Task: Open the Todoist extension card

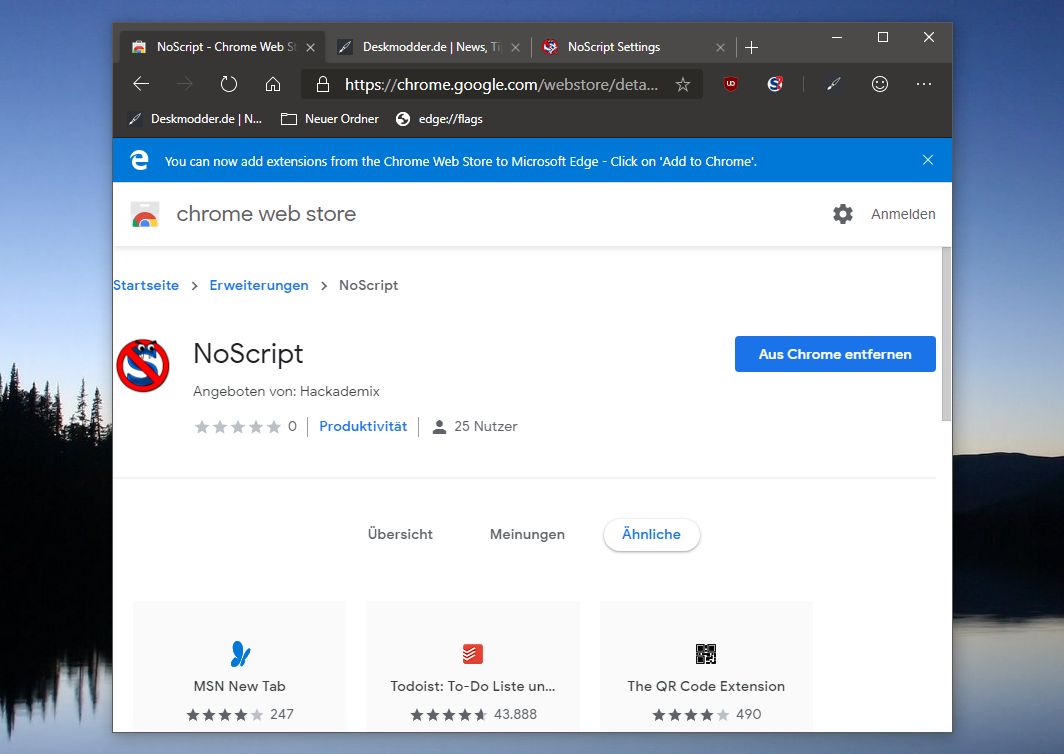Action: pos(473,666)
